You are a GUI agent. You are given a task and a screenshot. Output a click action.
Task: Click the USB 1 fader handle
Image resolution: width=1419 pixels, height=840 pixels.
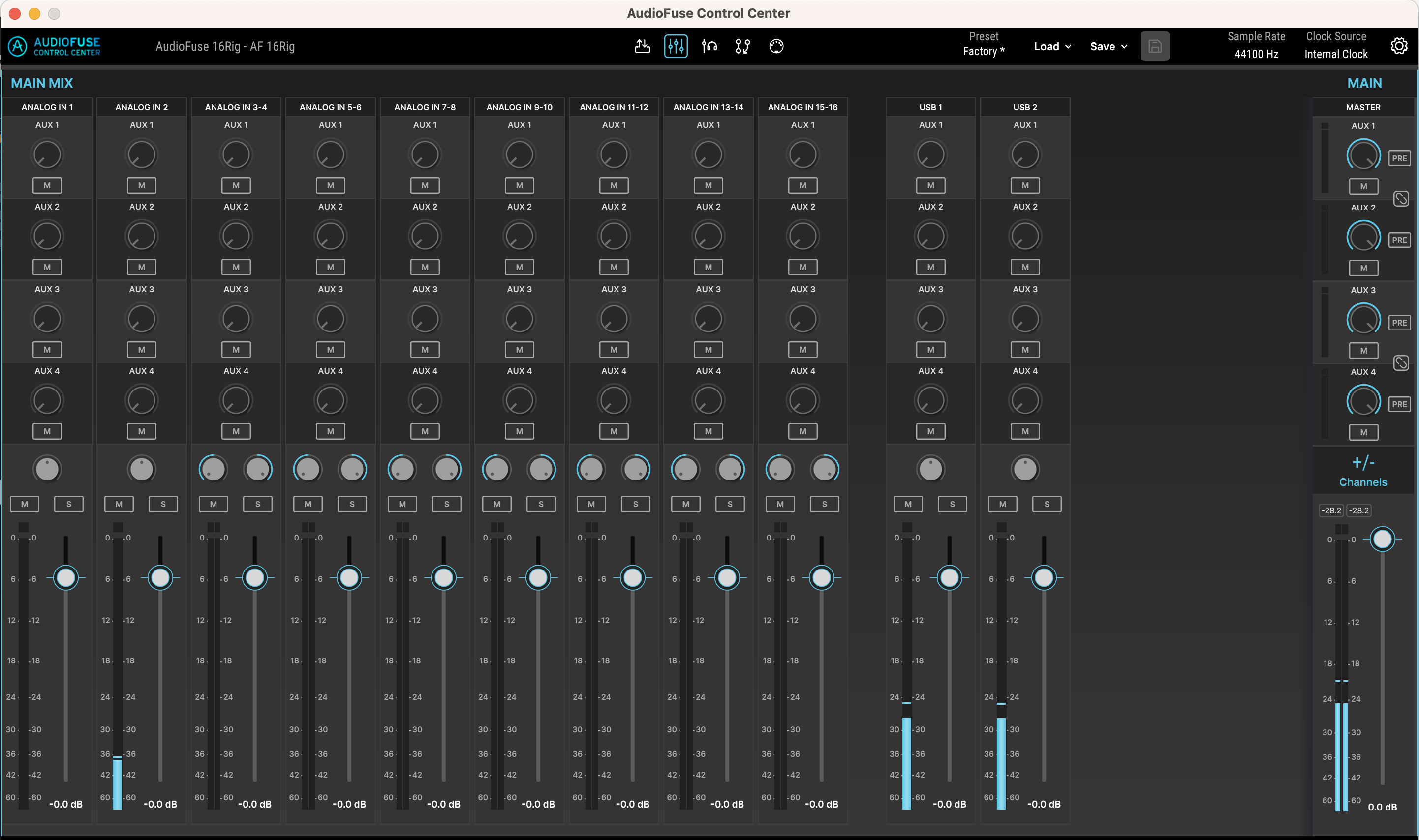(x=949, y=578)
